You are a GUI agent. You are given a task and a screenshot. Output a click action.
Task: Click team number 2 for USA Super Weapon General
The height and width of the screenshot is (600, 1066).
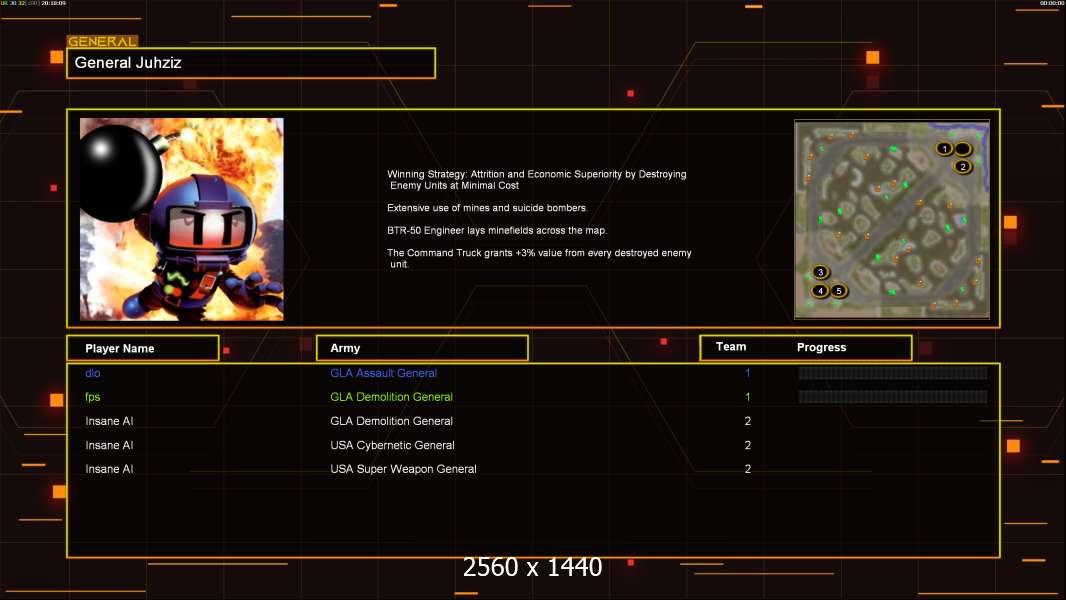click(x=747, y=469)
